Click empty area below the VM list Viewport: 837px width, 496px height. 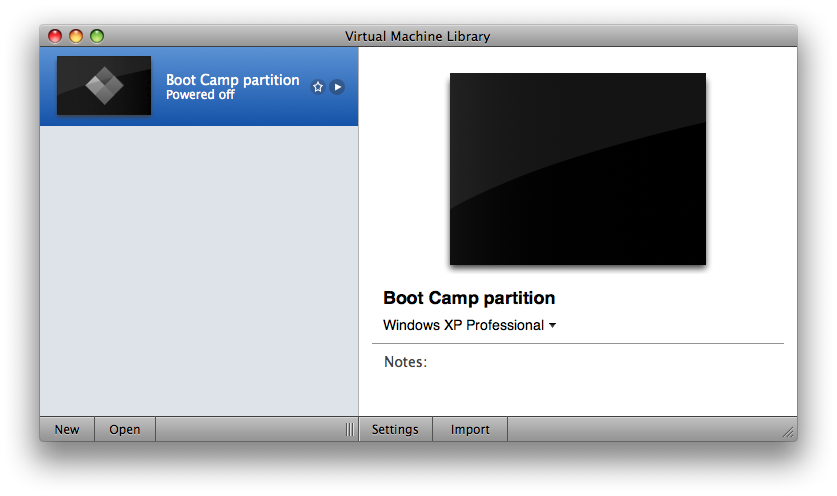[x=199, y=271]
